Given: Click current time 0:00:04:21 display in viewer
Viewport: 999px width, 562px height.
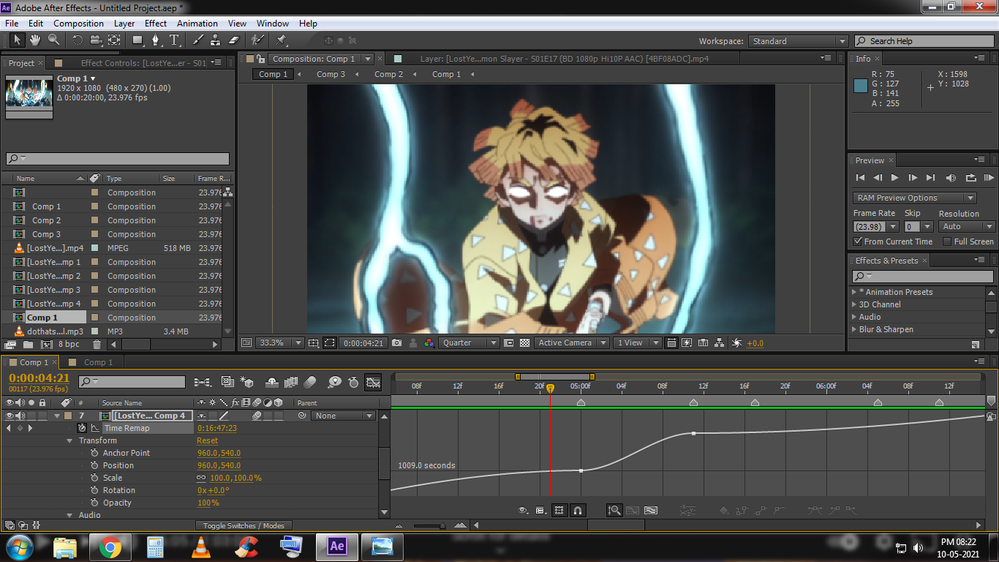Looking at the screenshot, I should [x=363, y=343].
